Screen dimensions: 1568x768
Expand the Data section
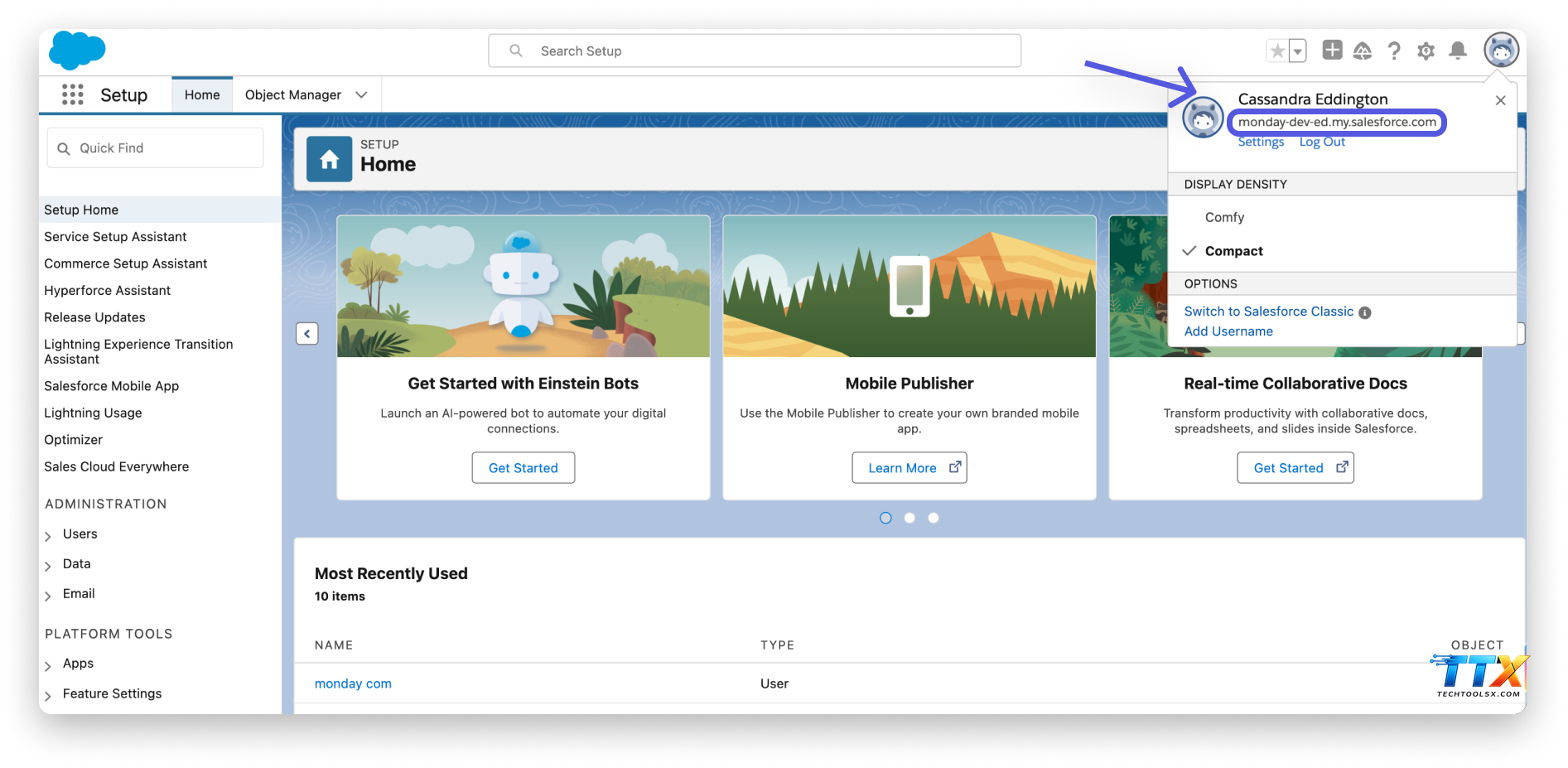[x=48, y=566]
